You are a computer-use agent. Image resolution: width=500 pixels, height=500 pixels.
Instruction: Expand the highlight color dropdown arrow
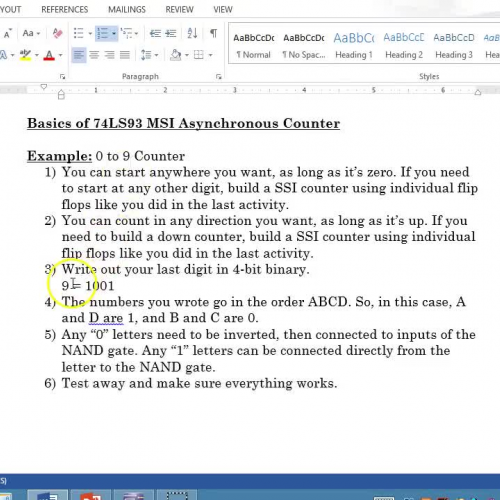[37, 55]
